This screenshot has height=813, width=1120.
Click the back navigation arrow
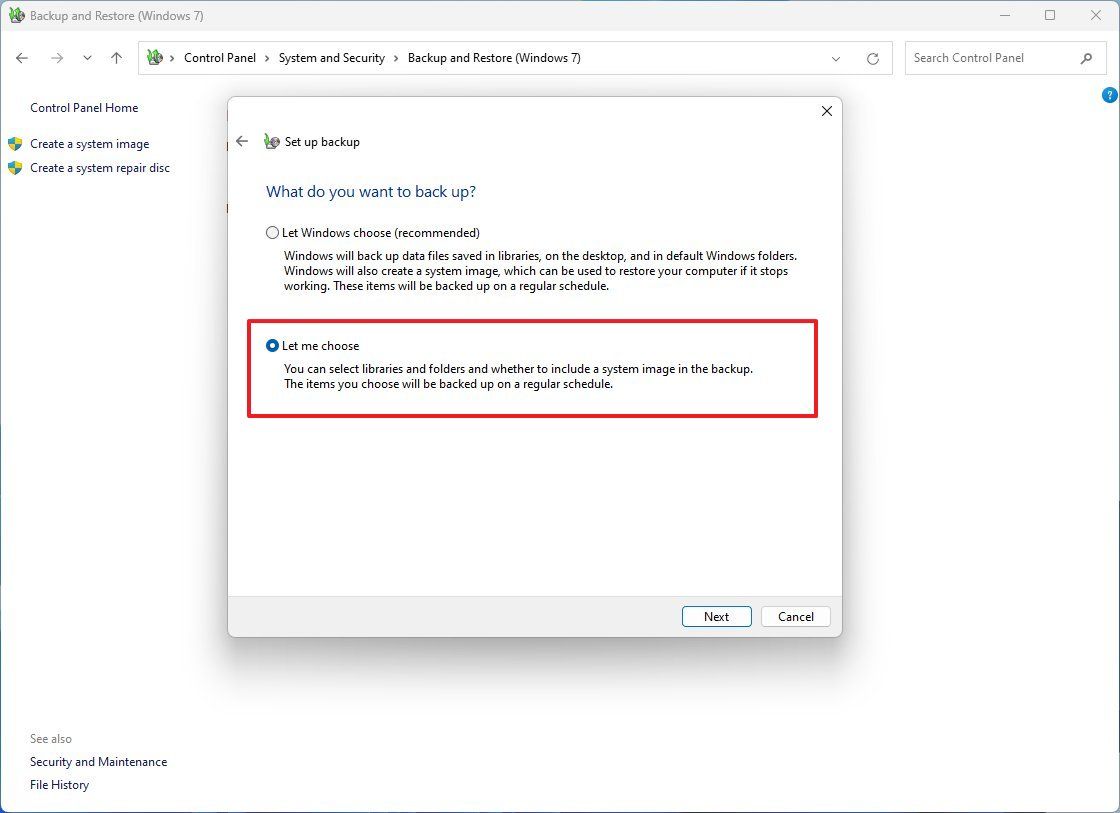(x=22, y=58)
